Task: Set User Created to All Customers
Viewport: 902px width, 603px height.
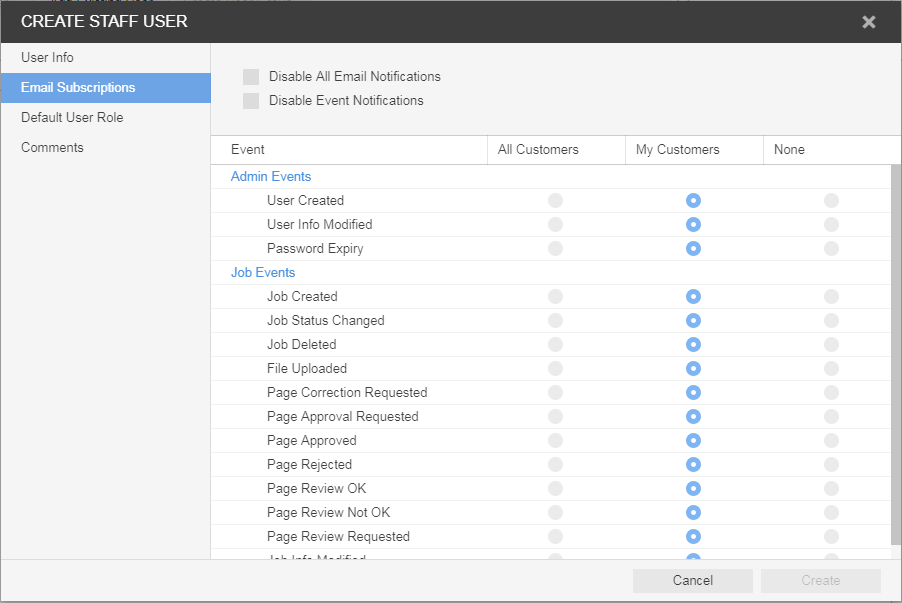Action: click(x=555, y=201)
